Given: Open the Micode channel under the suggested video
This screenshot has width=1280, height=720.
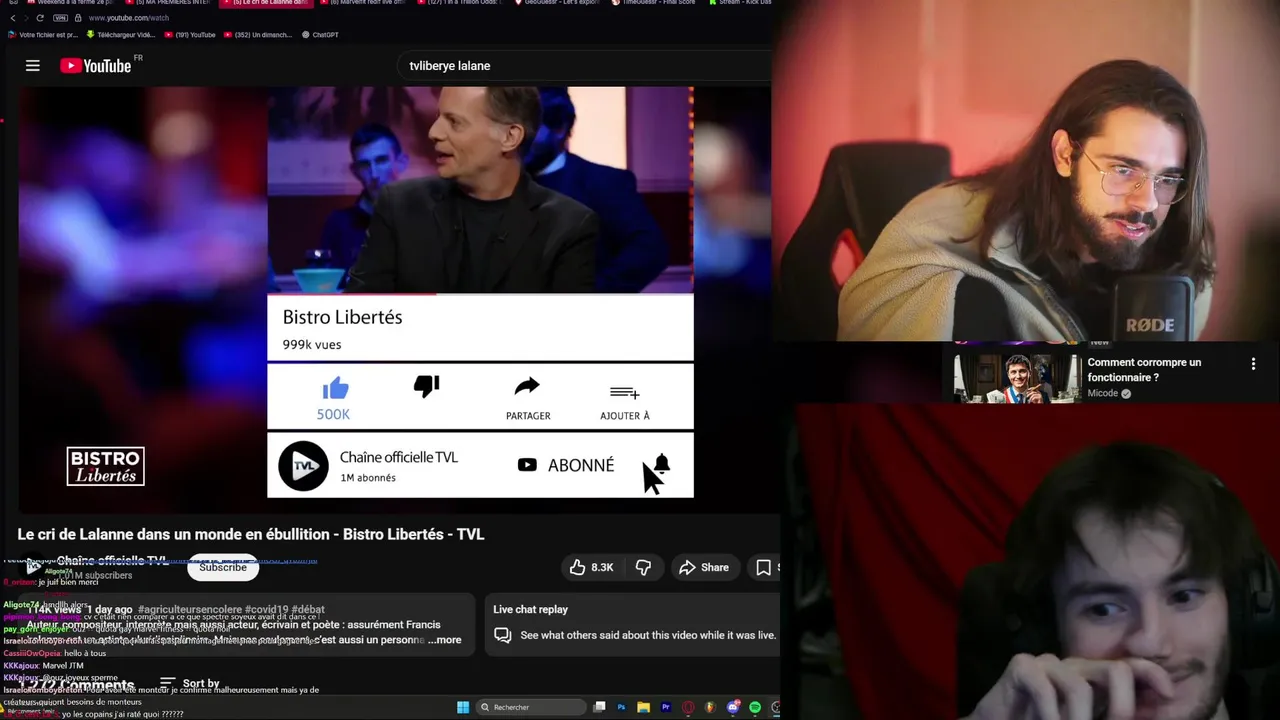Looking at the screenshot, I should coord(1103,394).
